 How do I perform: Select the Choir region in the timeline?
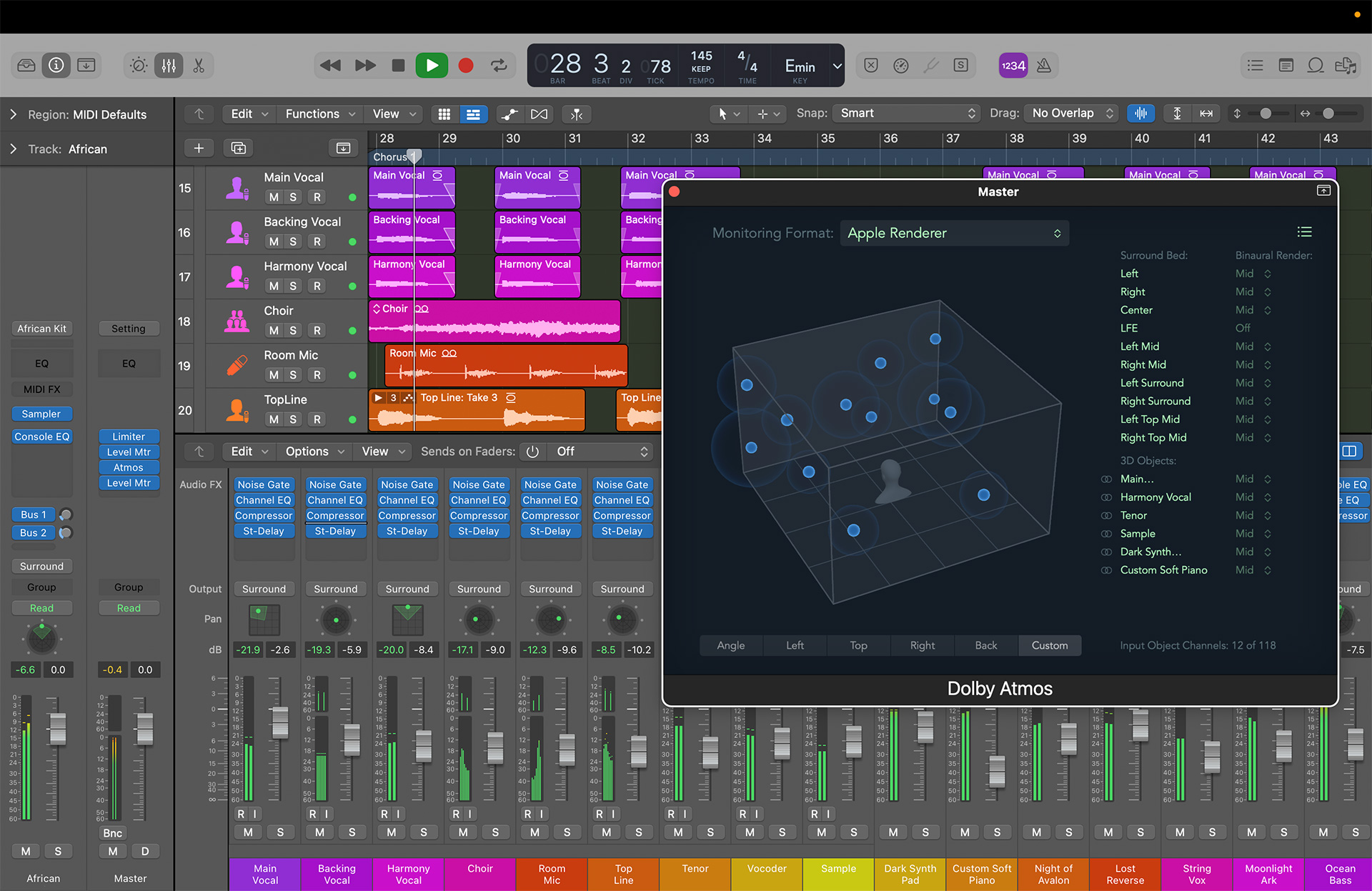pos(494,322)
